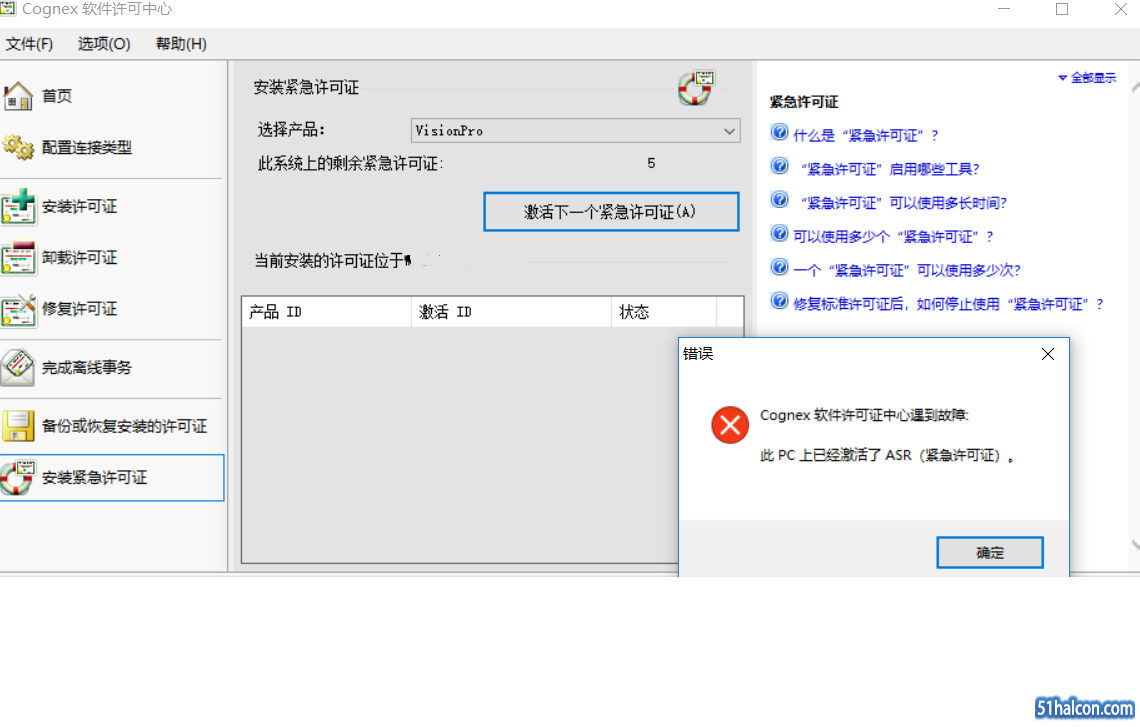The width and height of the screenshot is (1140, 727).
Task: Click help icon beside 可以使用多长时间
Action: pos(779,200)
